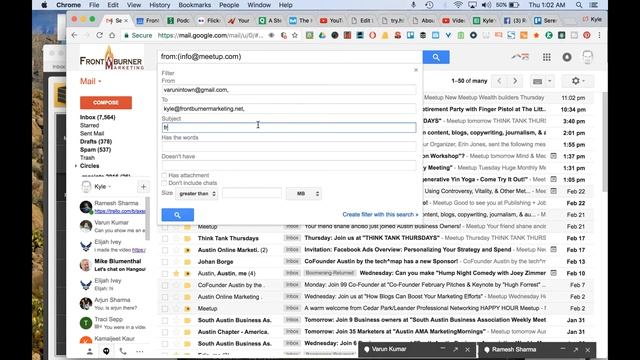Image resolution: width=640 pixels, height=360 pixels.
Task: Open Hangouts contacts icon at bottom
Action: click(90, 351)
